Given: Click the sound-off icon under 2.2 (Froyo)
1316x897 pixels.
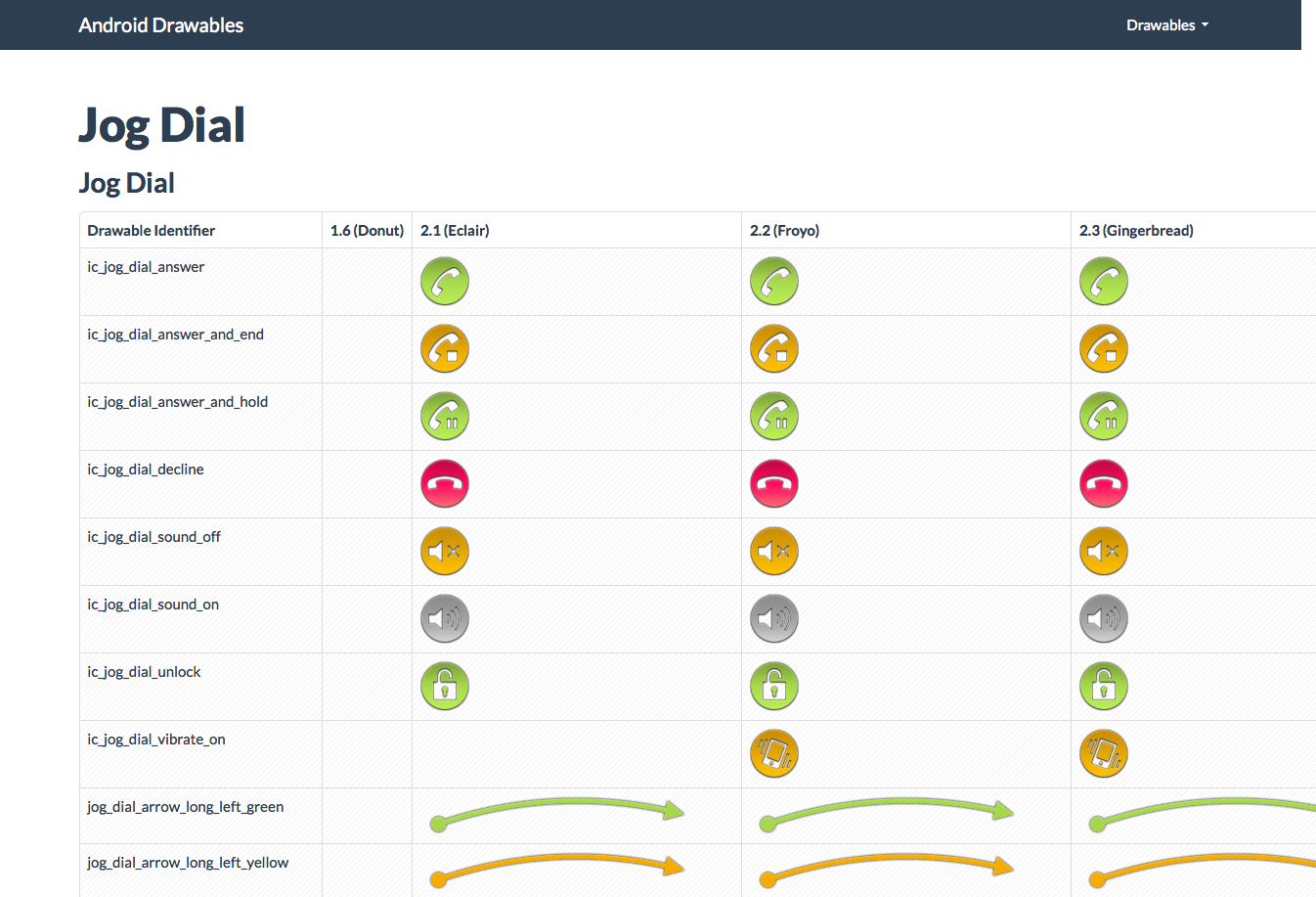Looking at the screenshot, I should [x=774, y=552].
